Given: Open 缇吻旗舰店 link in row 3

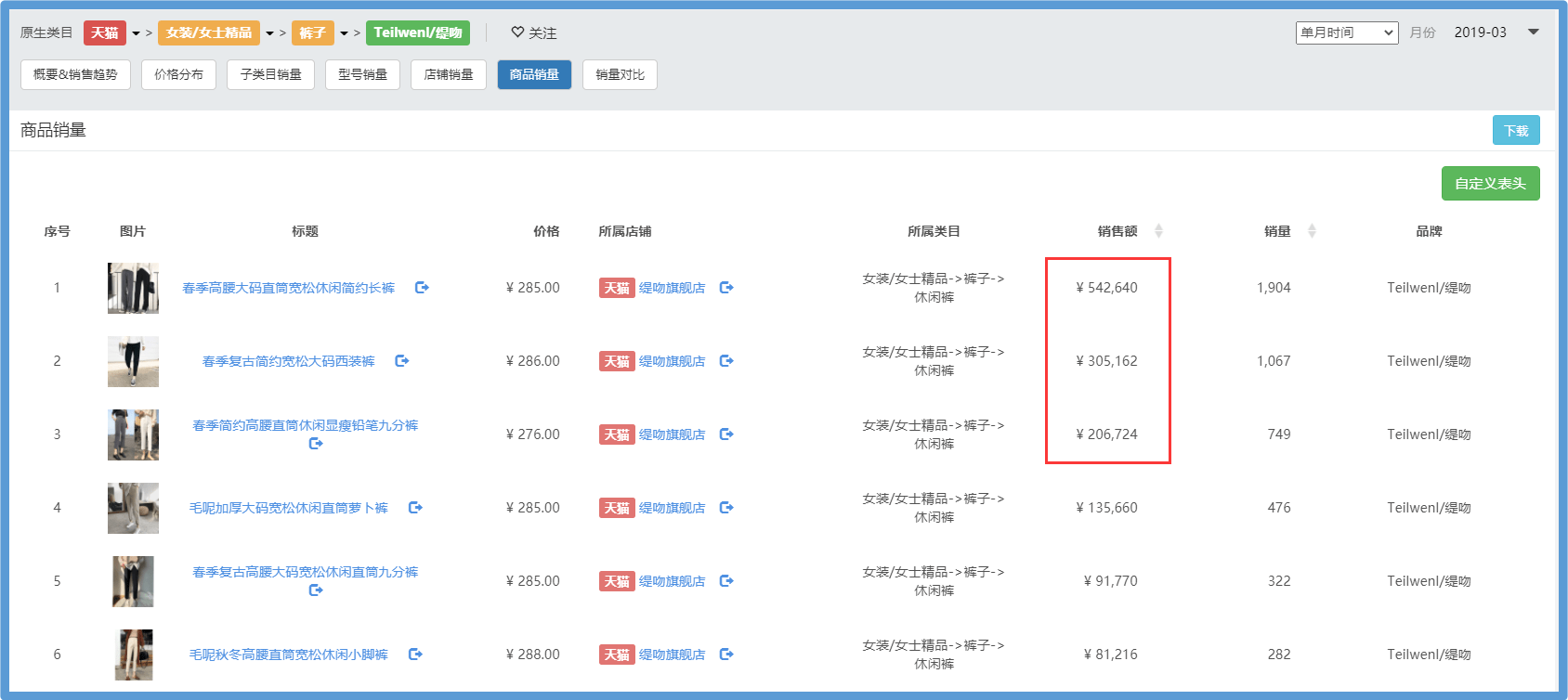Looking at the screenshot, I should [x=672, y=434].
